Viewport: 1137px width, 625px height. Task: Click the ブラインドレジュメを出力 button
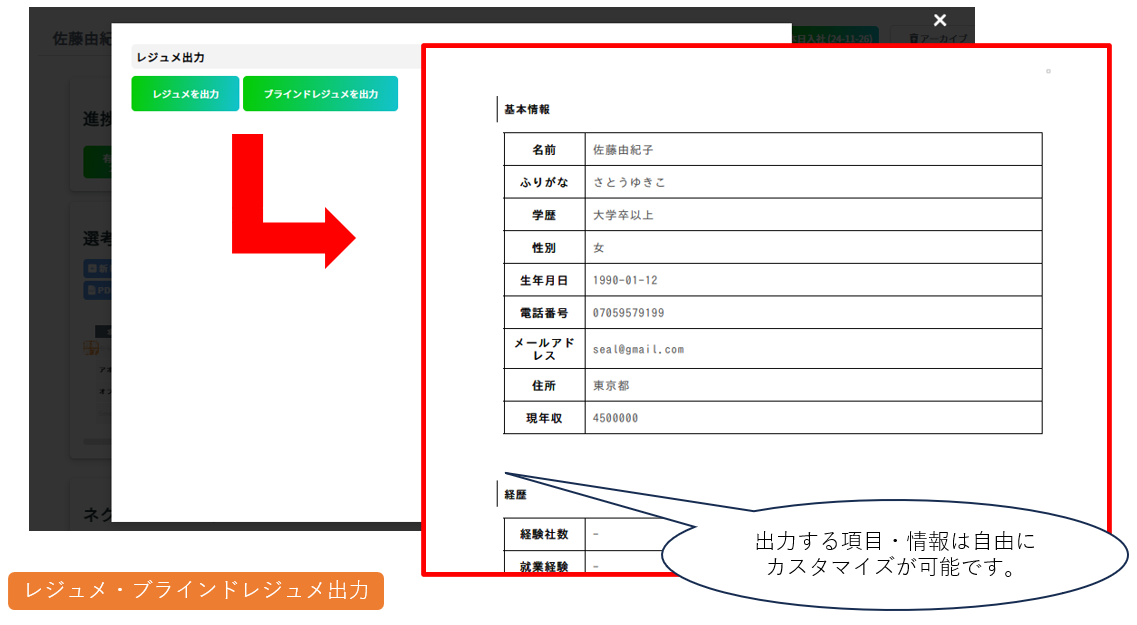(320, 94)
